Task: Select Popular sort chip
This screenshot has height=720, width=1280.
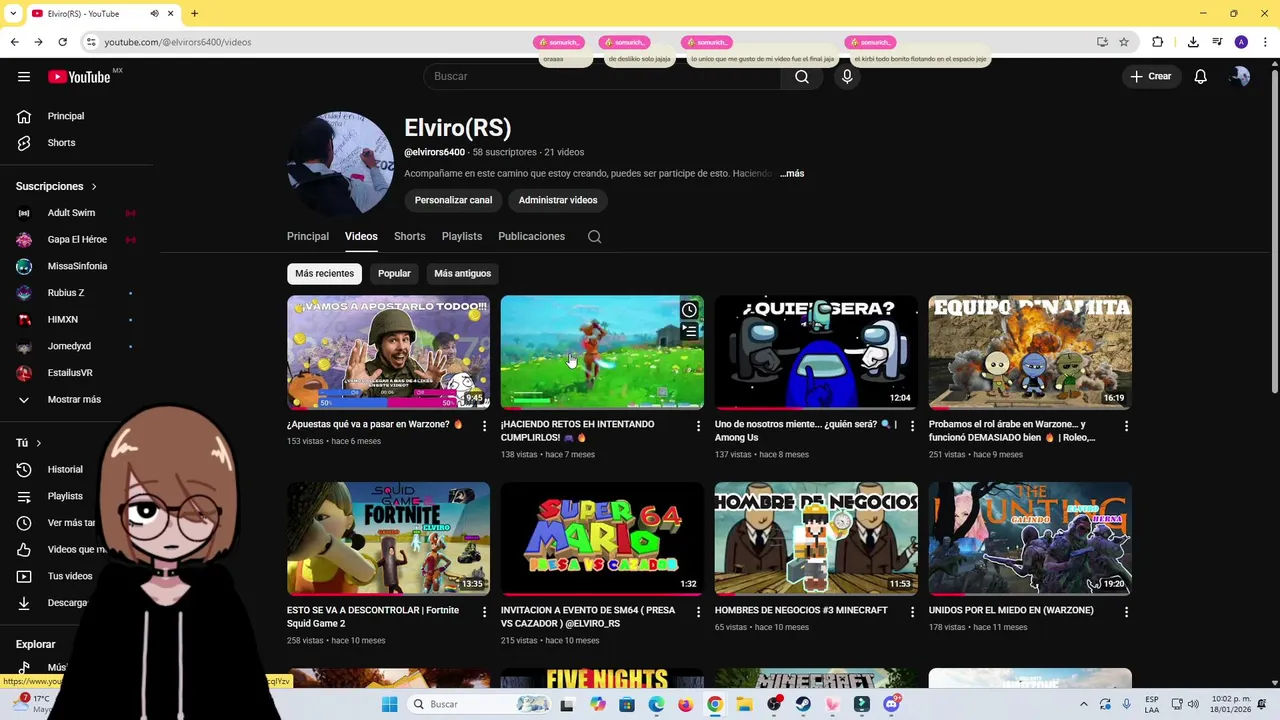Action: 394,274
